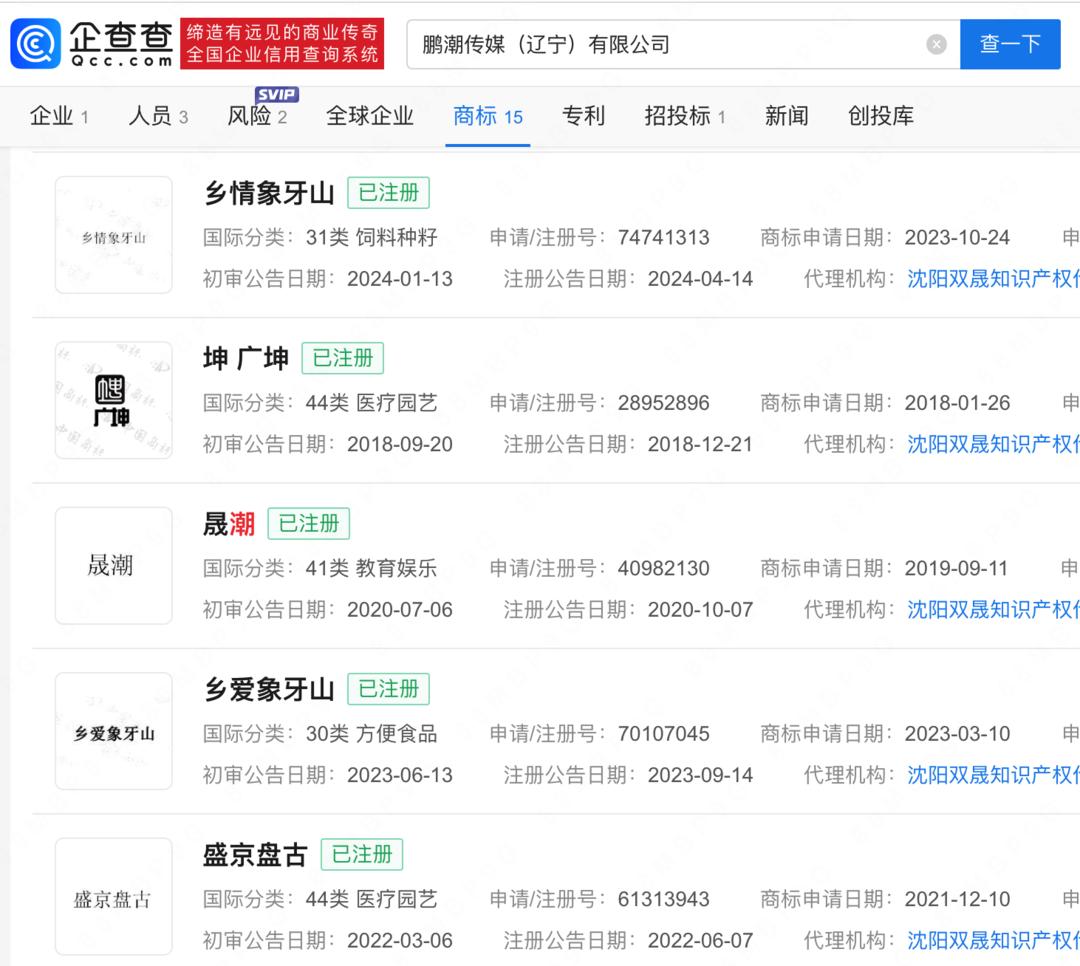Open the 乡情象牙山 trademark title link

(268, 193)
